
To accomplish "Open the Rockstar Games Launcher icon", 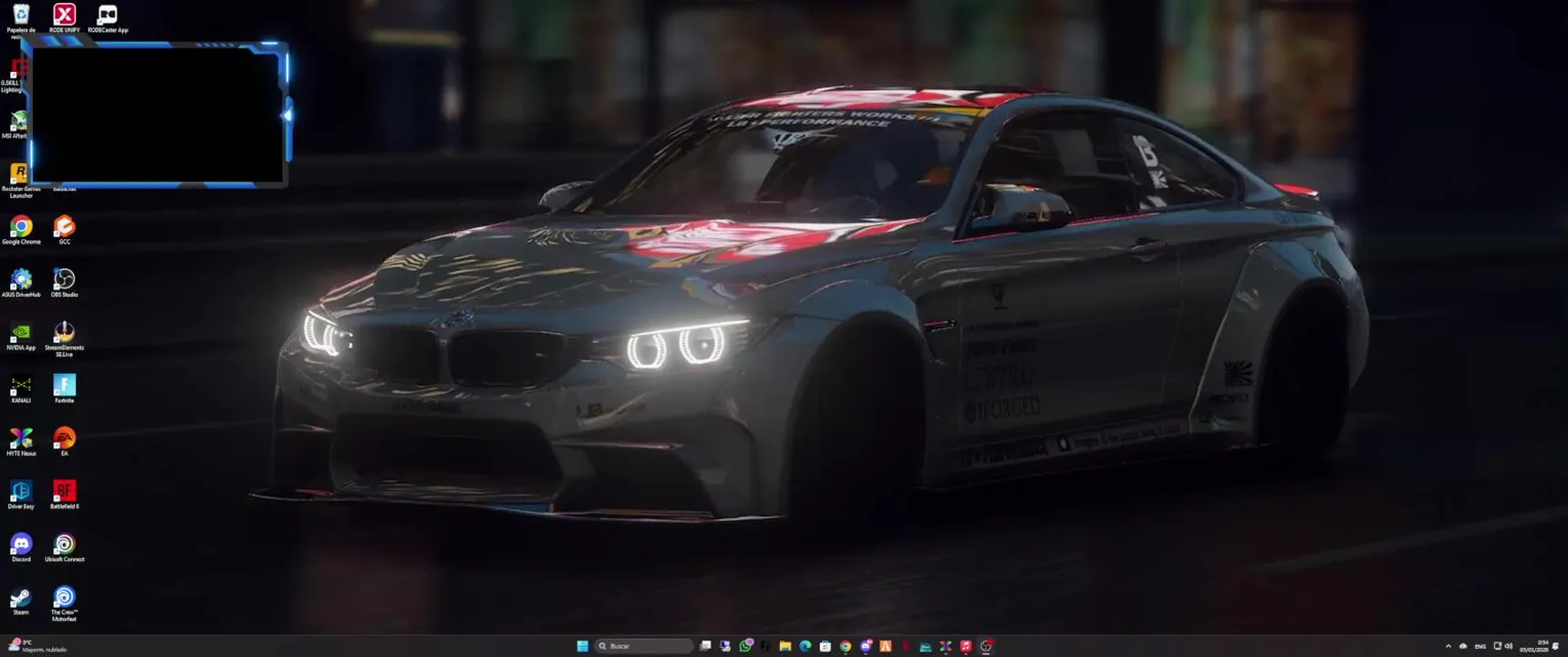I will point(20,181).
